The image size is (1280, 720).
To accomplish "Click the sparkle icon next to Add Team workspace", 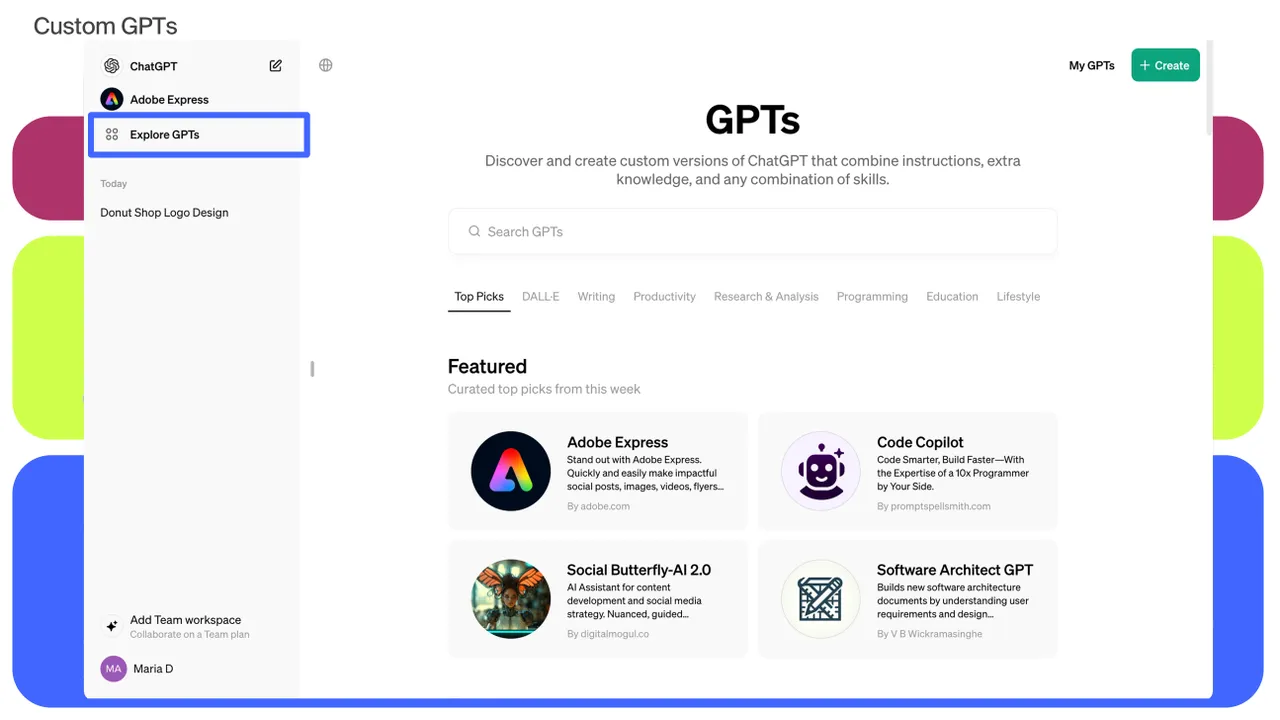I will click(x=112, y=626).
